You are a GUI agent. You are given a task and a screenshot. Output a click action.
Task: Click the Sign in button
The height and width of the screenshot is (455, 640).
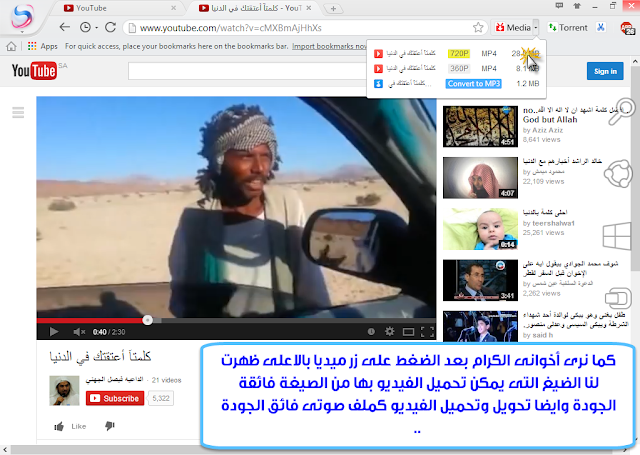coord(605,71)
